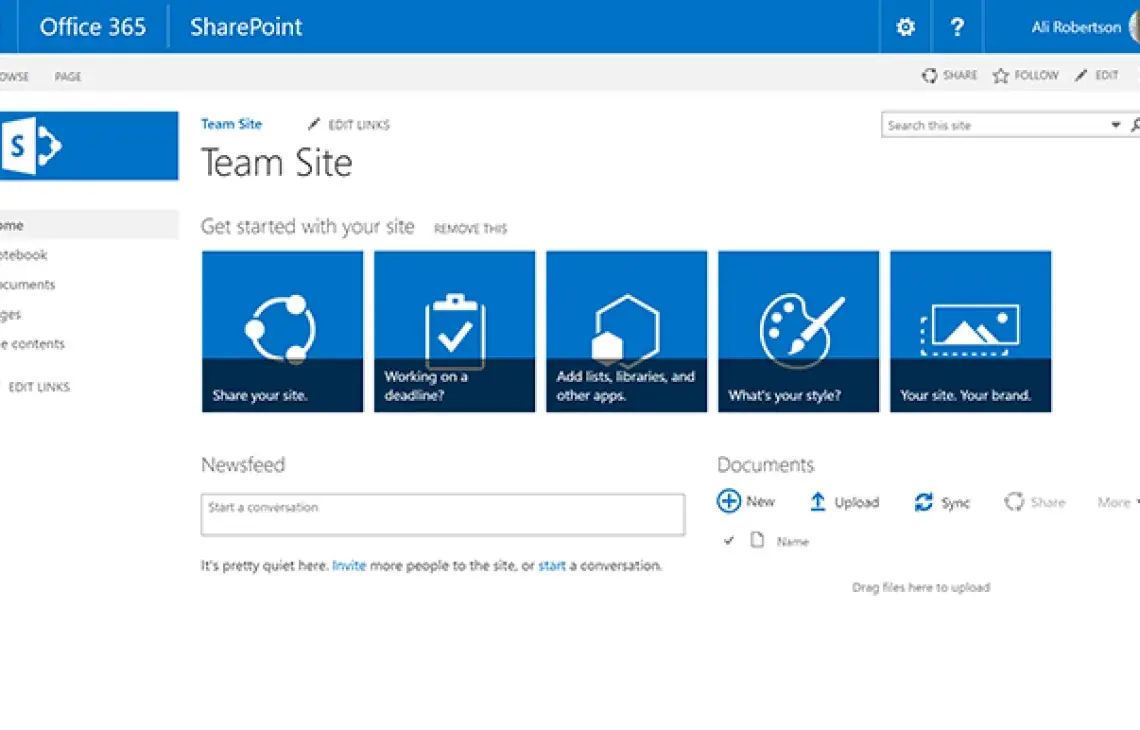Click the Sync documents icon

click(x=923, y=502)
